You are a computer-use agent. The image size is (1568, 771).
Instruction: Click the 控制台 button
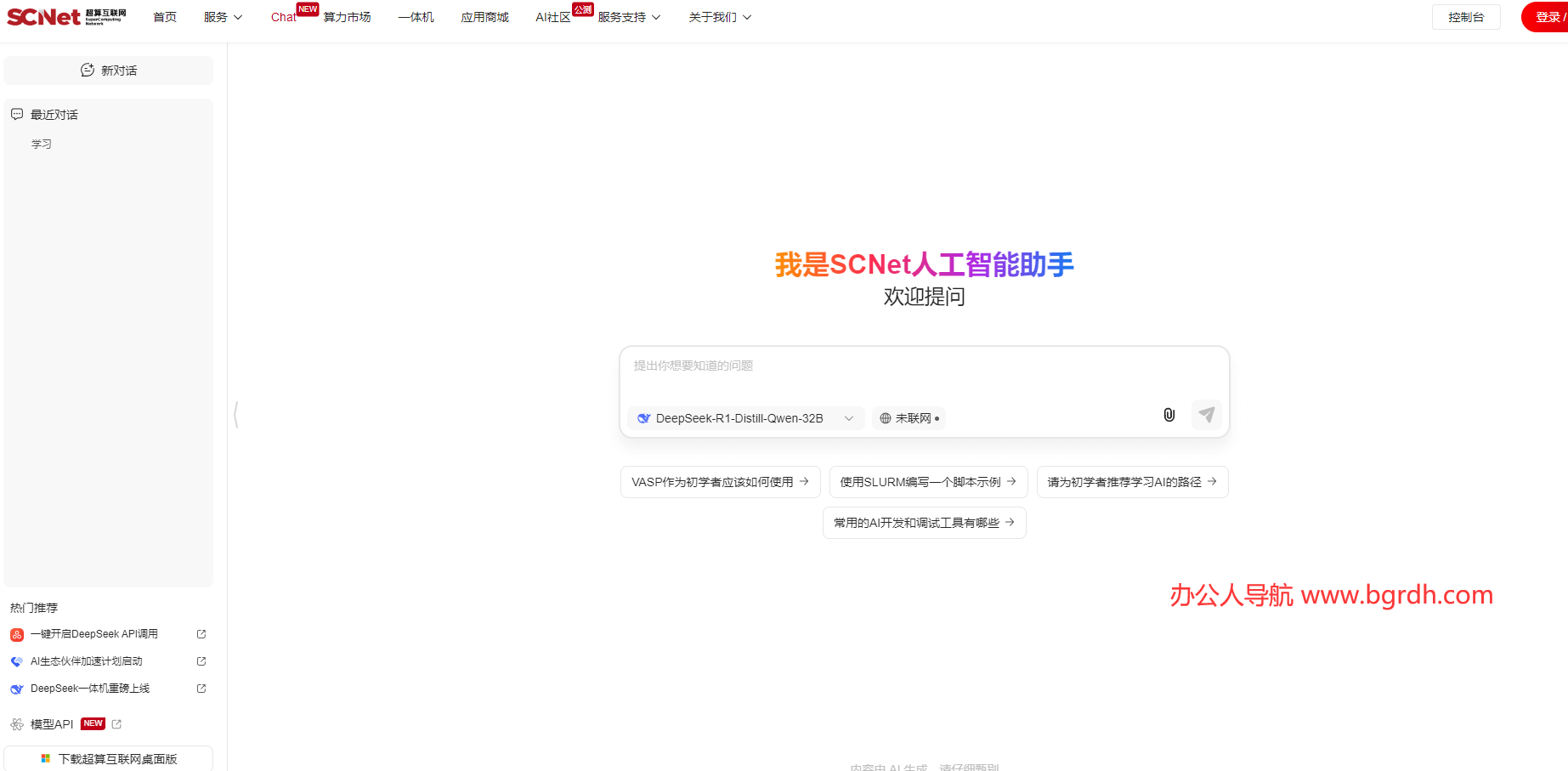point(1465,16)
